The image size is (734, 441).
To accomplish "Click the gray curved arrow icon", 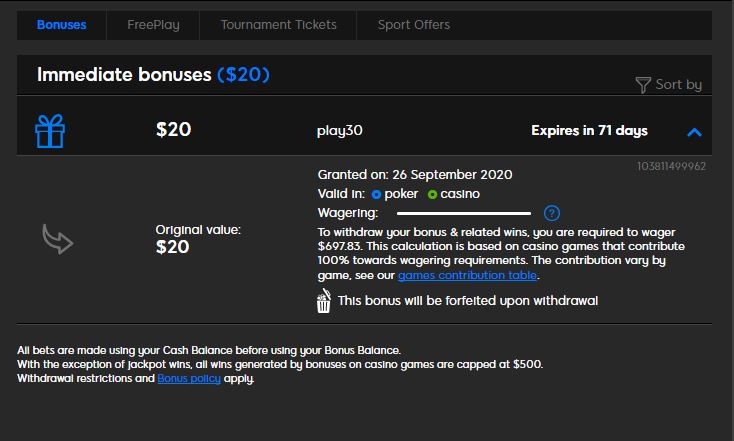I will click(x=58, y=239).
